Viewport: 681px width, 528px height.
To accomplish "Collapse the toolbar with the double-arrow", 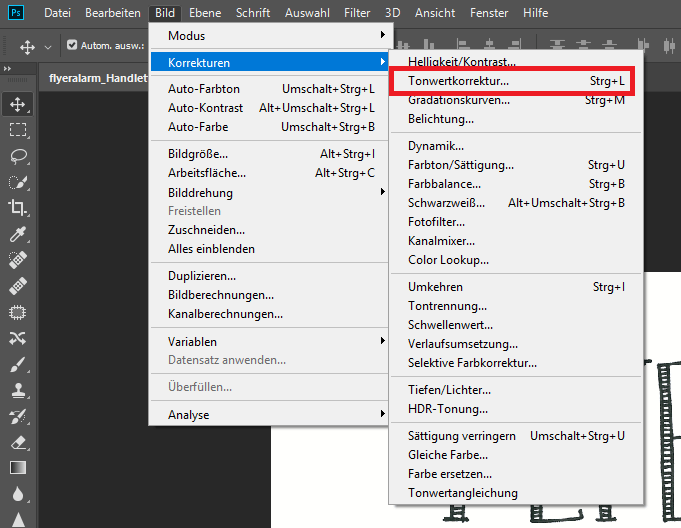I will 9,67.
